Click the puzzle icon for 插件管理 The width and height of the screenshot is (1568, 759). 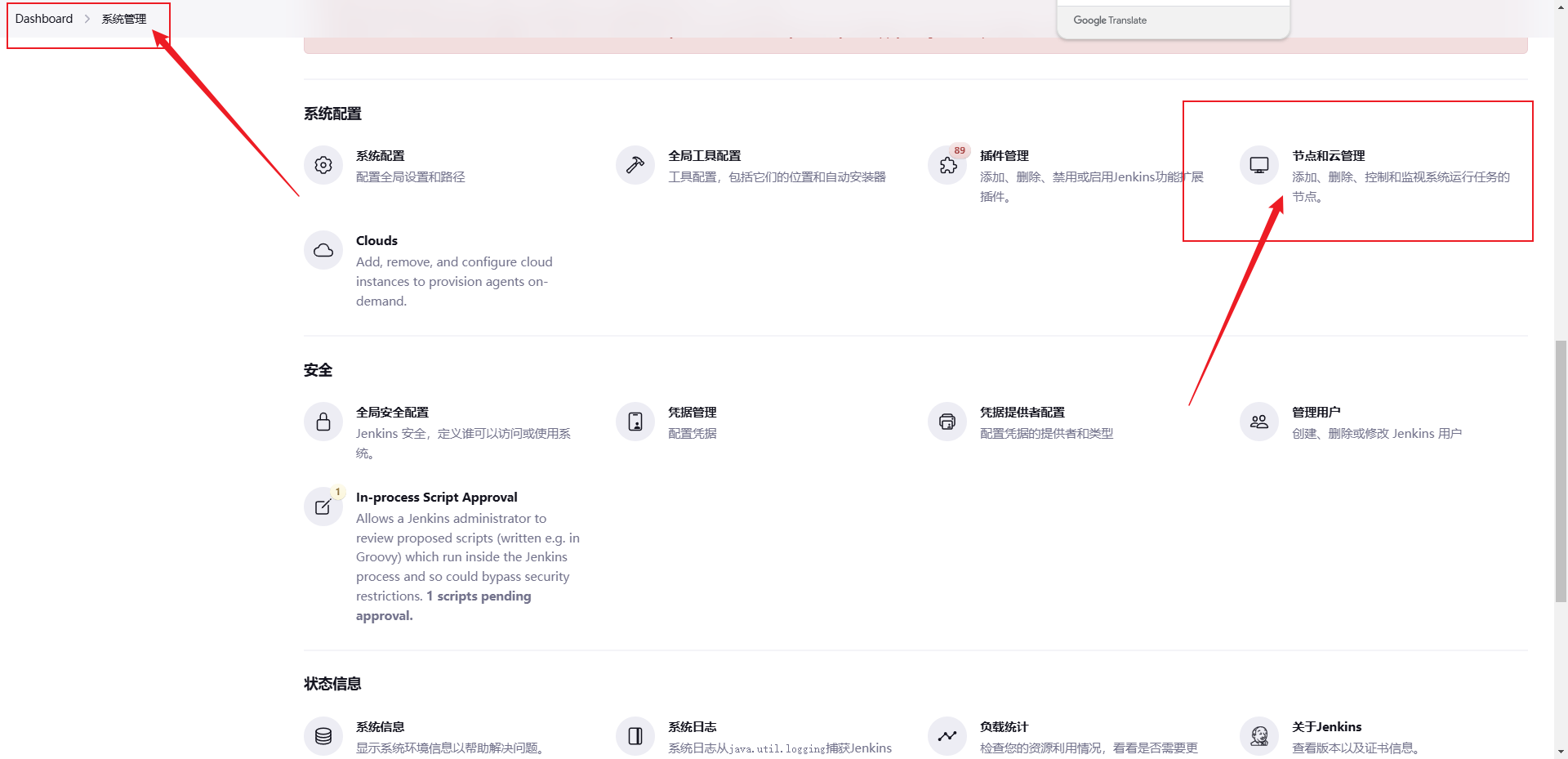947,165
